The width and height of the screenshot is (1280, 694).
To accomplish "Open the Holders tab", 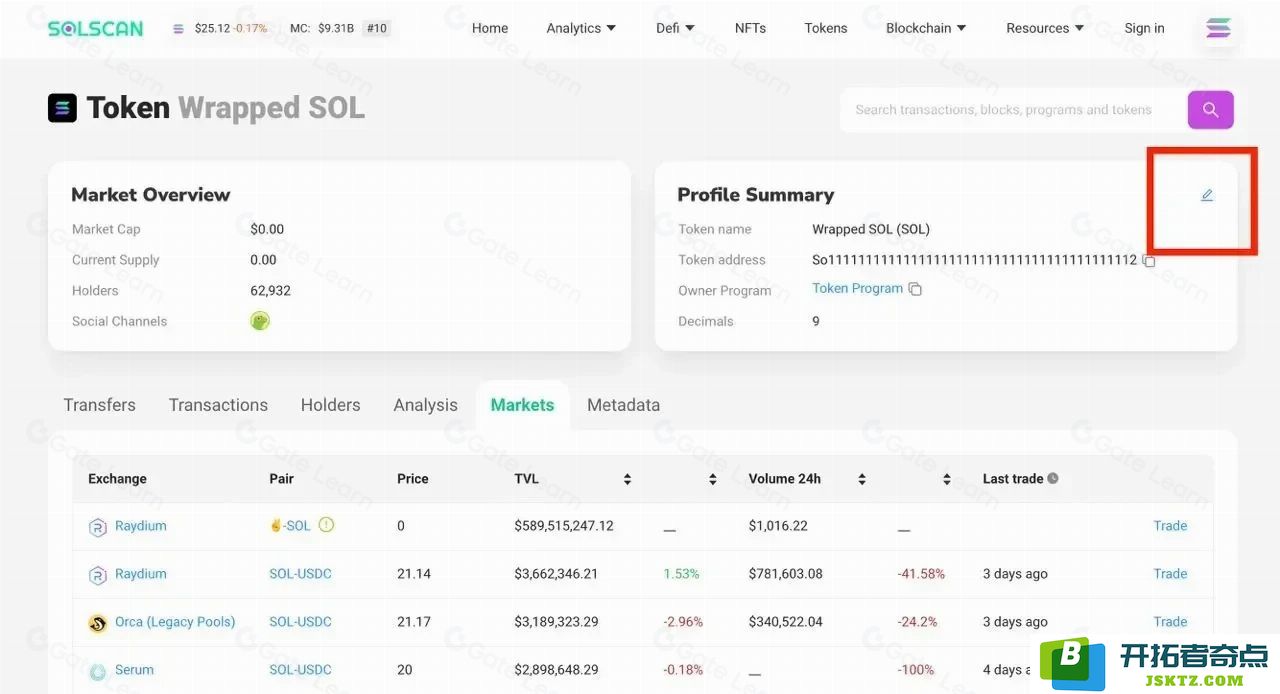I will click(x=330, y=405).
